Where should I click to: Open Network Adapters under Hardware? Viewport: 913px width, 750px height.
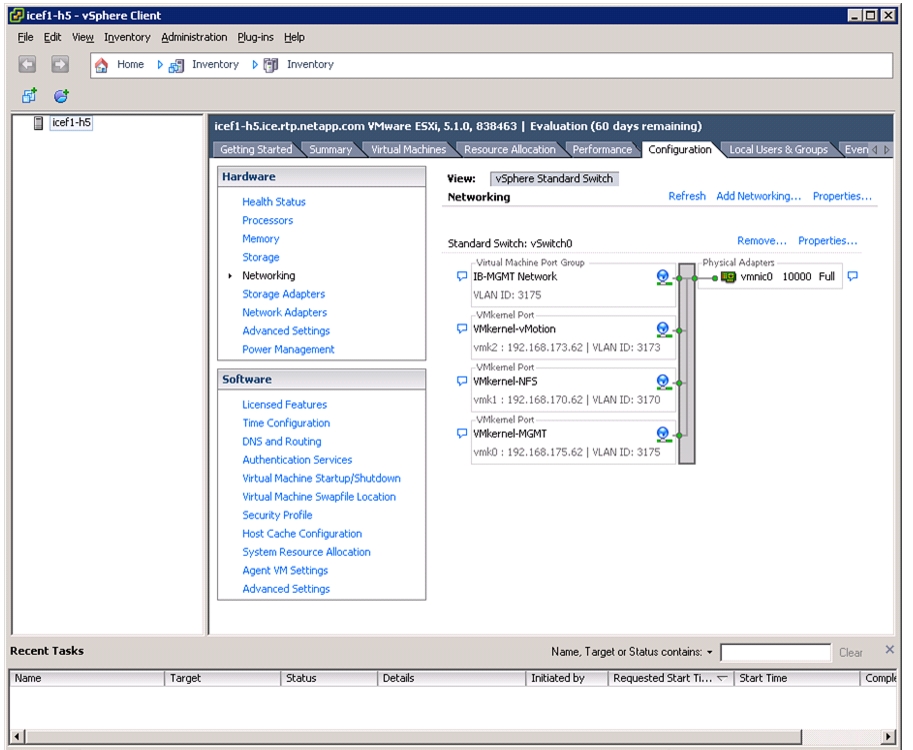(284, 313)
